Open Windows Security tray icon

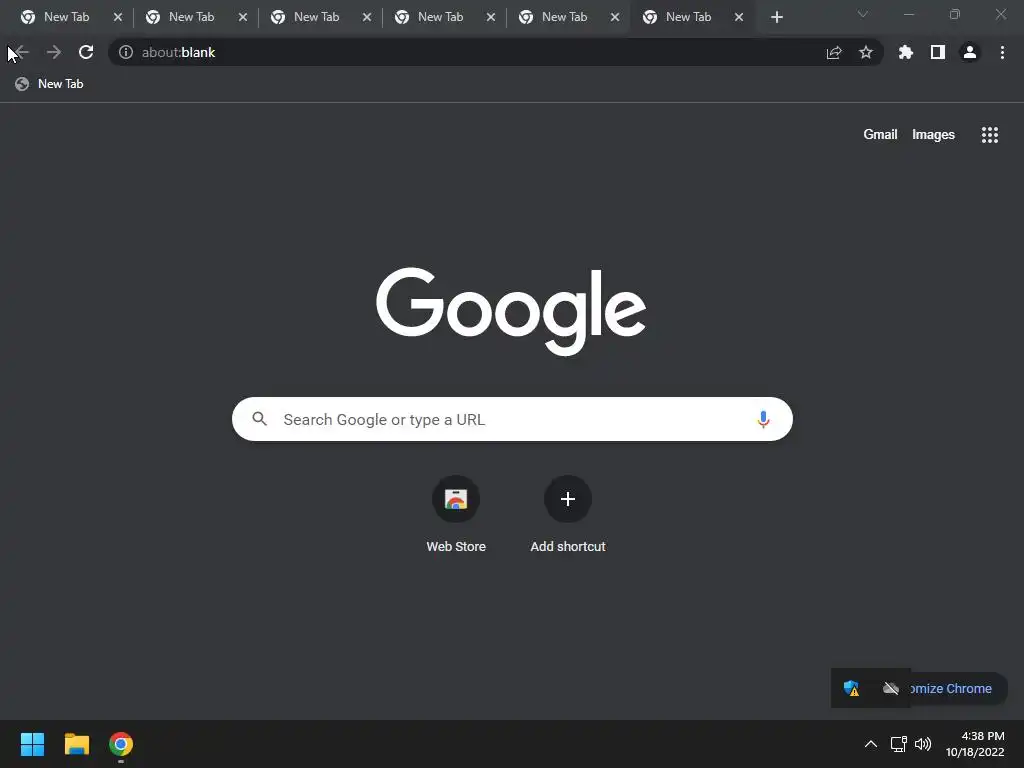coord(850,688)
